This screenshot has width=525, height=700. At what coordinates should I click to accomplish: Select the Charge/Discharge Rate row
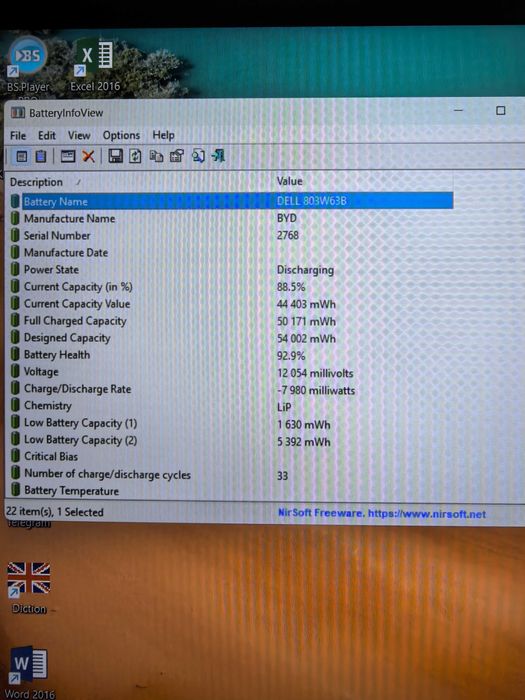231,389
